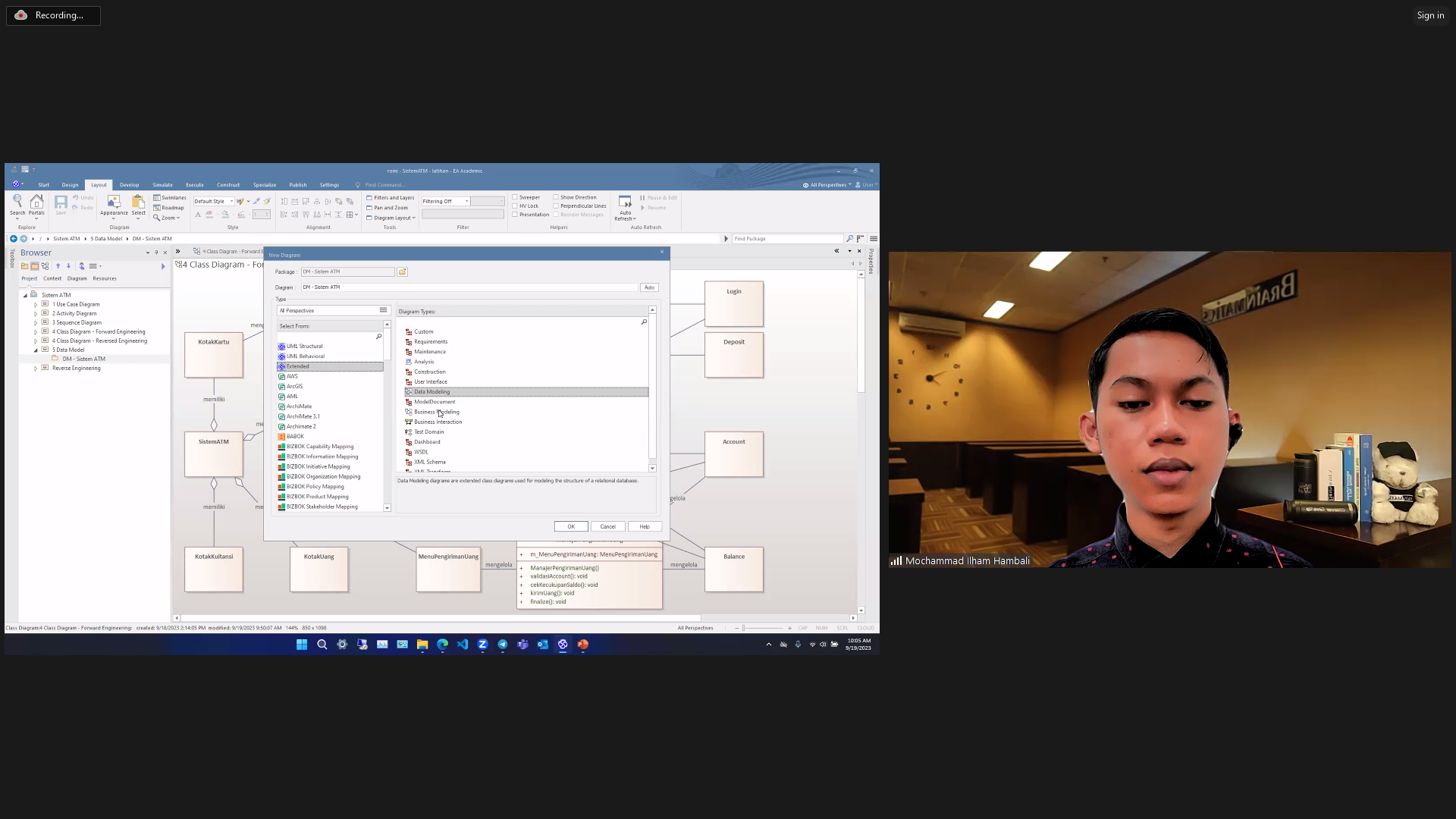Image resolution: width=1456 pixels, height=819 pixels.
Task: Toggle the Show Direction checkbox
Action: [x=556, y=198]
